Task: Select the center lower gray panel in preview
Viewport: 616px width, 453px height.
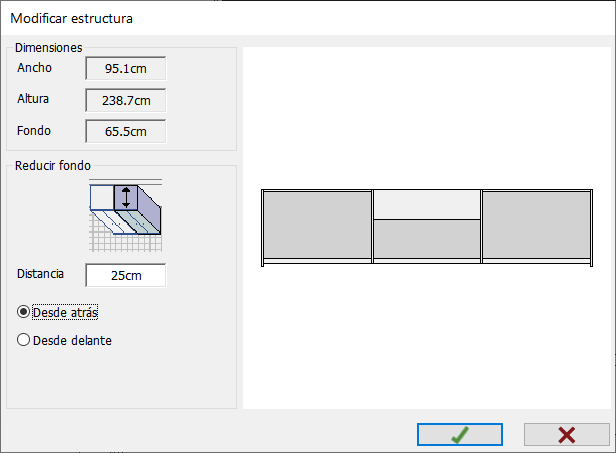Action: [x=427, y=239]
